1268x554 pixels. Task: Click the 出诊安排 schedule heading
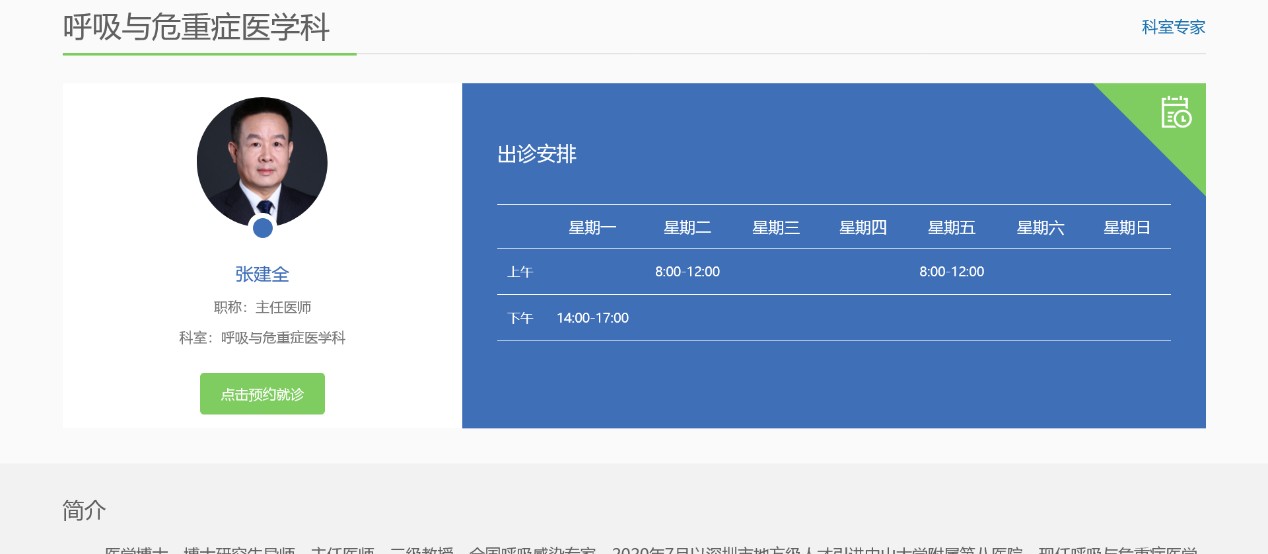(537, 155)
